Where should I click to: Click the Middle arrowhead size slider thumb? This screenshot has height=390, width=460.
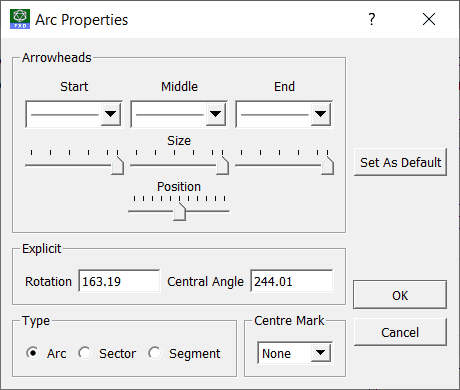(222, 165)
